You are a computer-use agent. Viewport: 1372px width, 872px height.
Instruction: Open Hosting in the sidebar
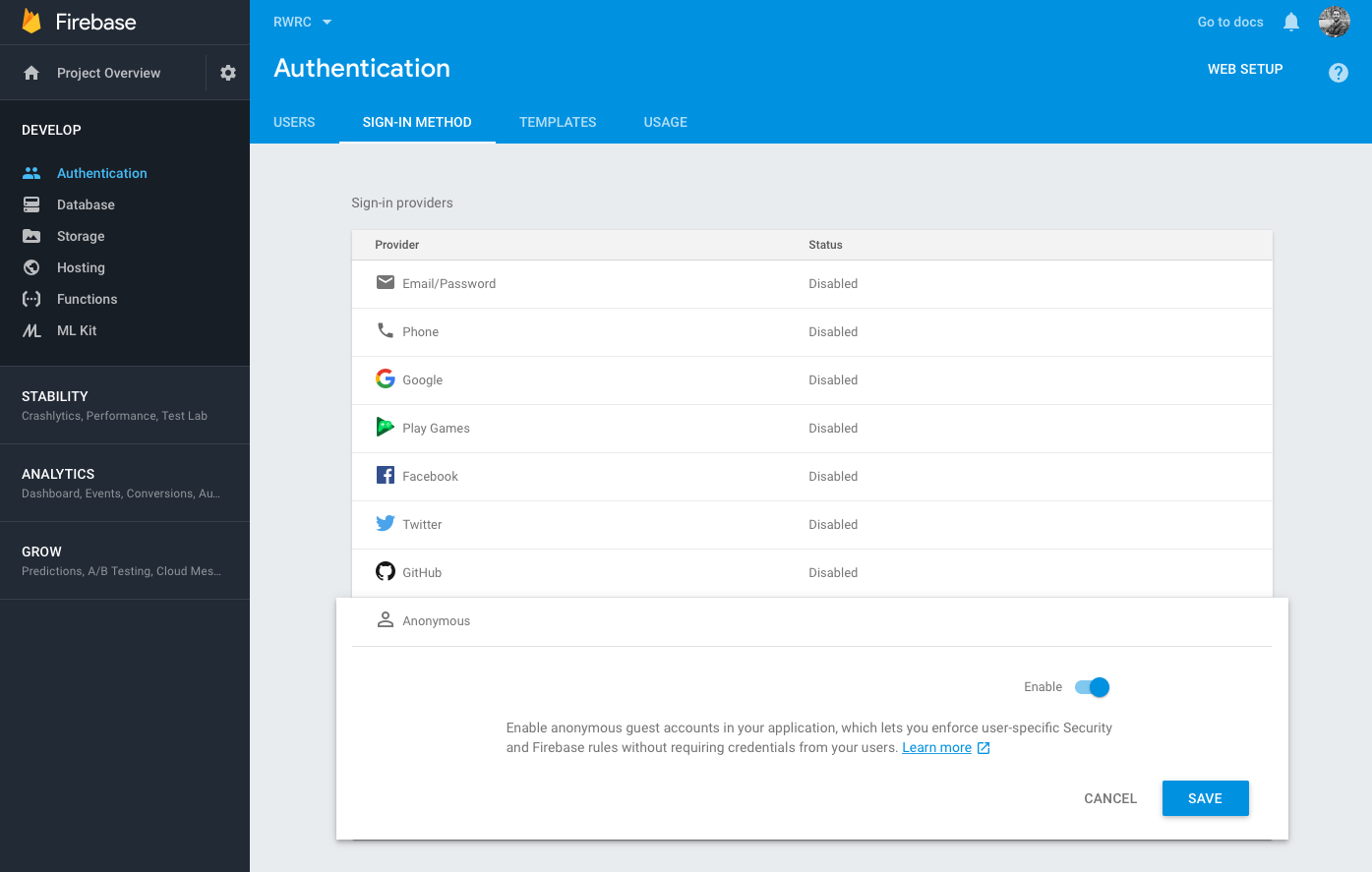(x=81, y=267)
